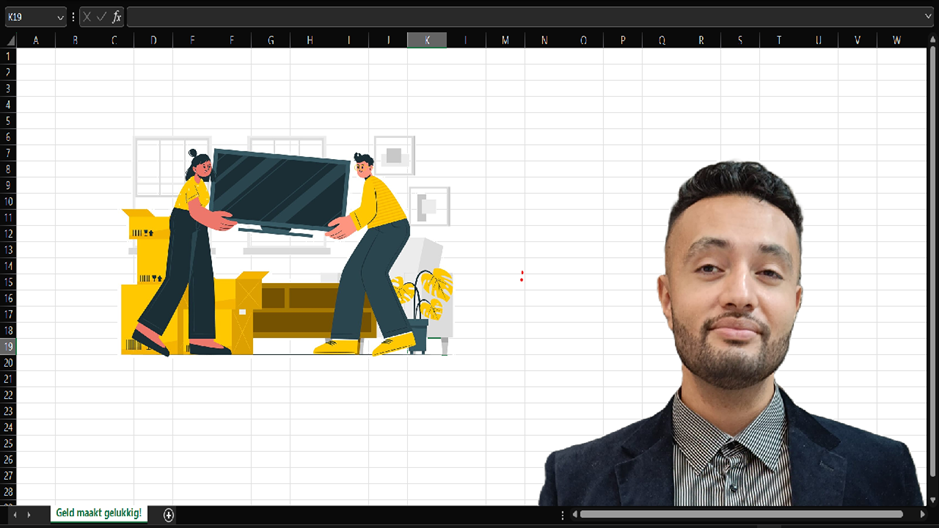Viewport: 939px width, 528px height.
Task: Add a new sheet with the plus icon
Action: click(x=169, y=515)
